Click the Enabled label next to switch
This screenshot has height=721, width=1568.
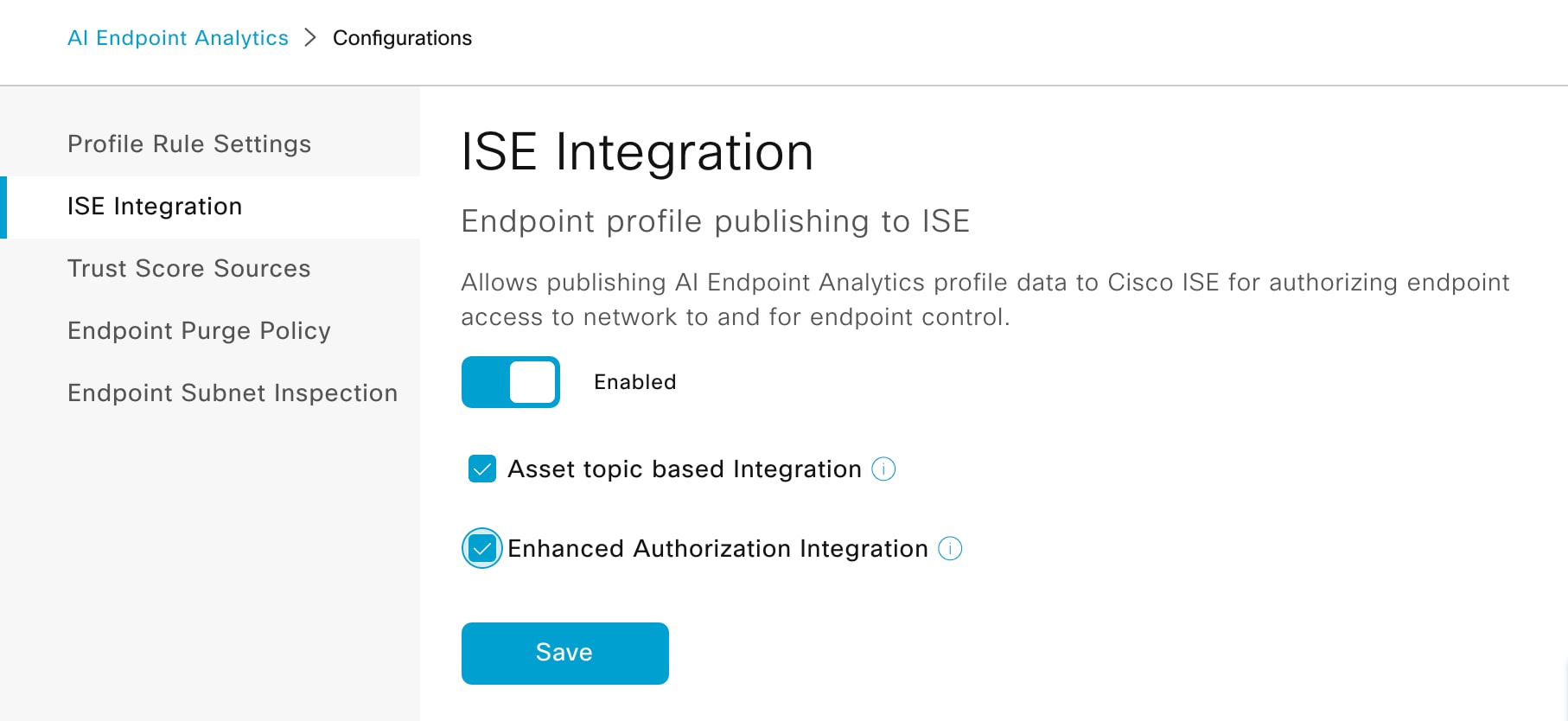click(x=635, y=382)
